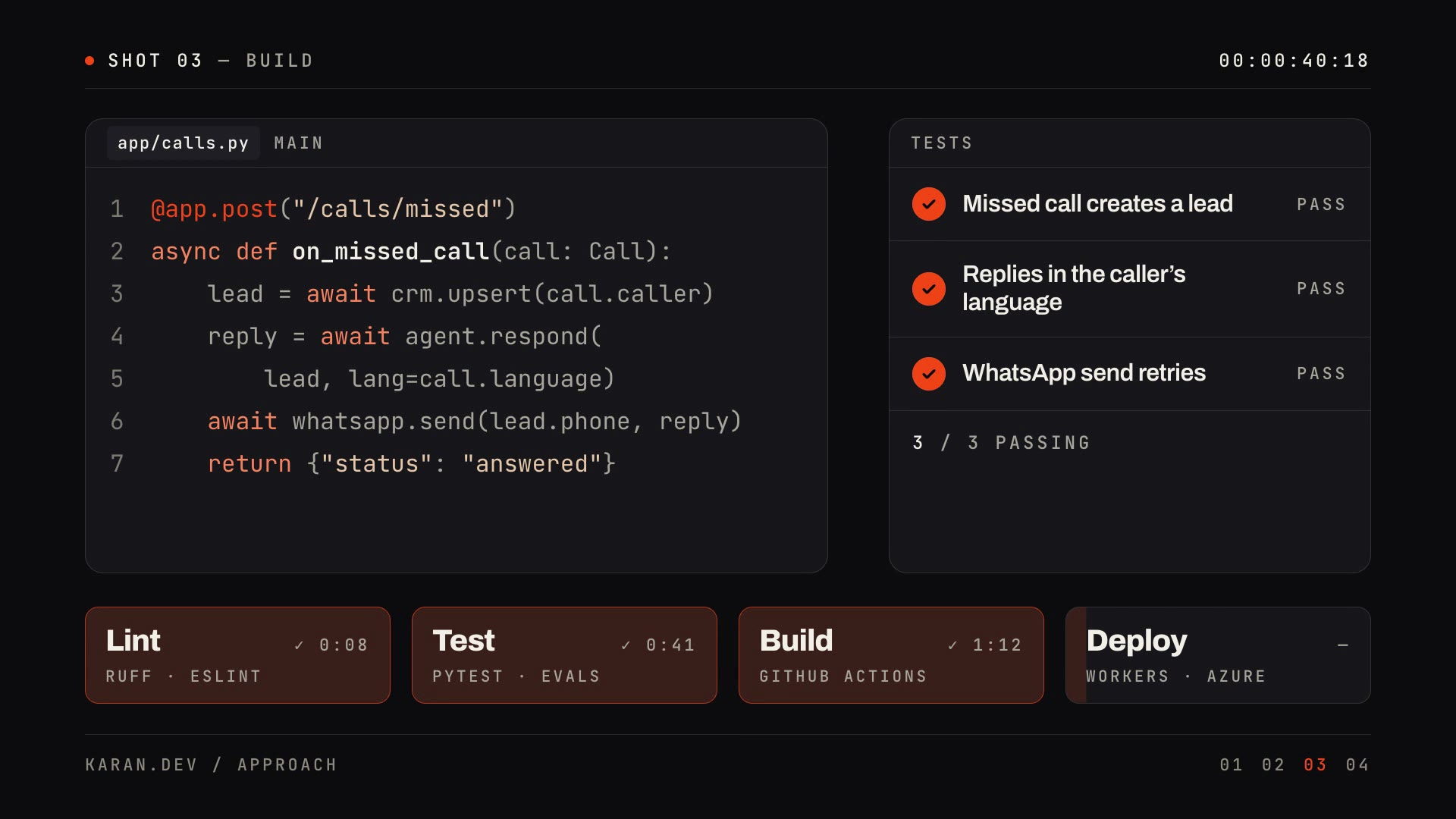
Task: Click the timecode 00:00:40:18
Action: (1294, 61)
